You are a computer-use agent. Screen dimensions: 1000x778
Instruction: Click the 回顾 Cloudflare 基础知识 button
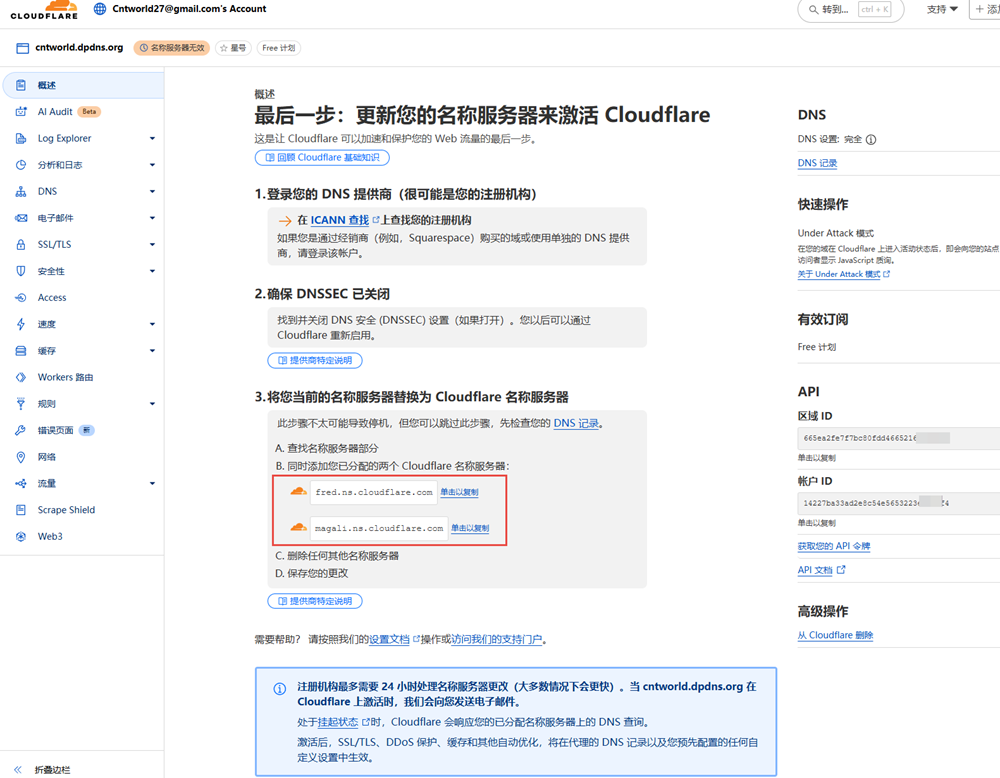coord(322,158)
